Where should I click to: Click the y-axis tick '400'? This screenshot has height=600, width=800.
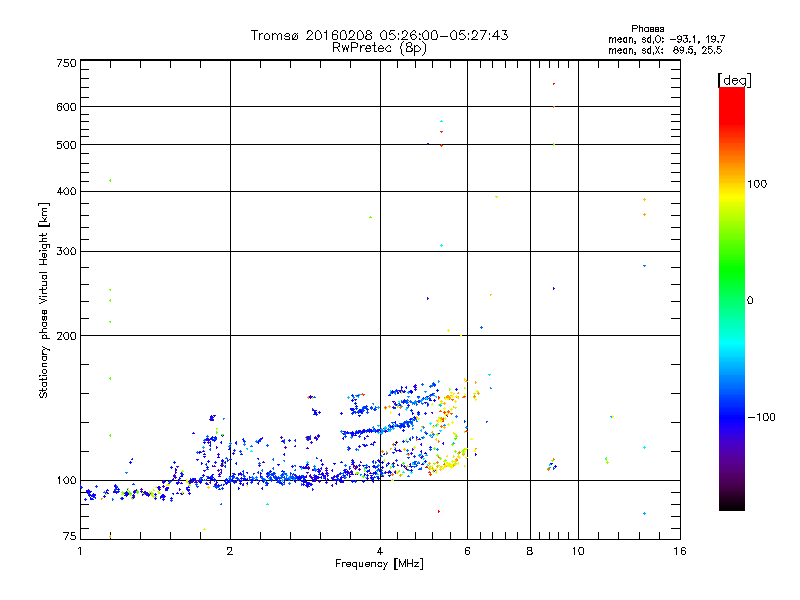[x=67, y=192]
